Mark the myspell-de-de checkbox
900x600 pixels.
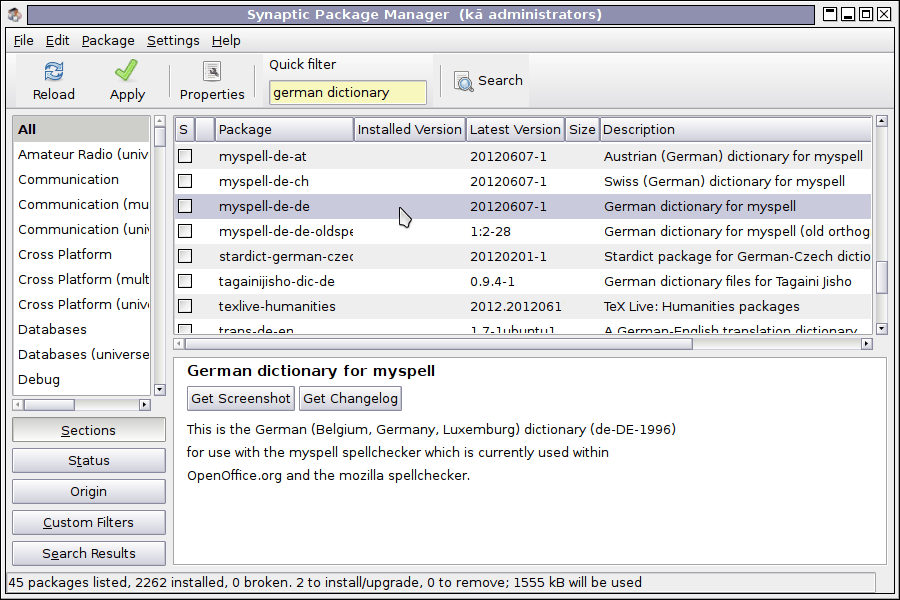point(185,206)
